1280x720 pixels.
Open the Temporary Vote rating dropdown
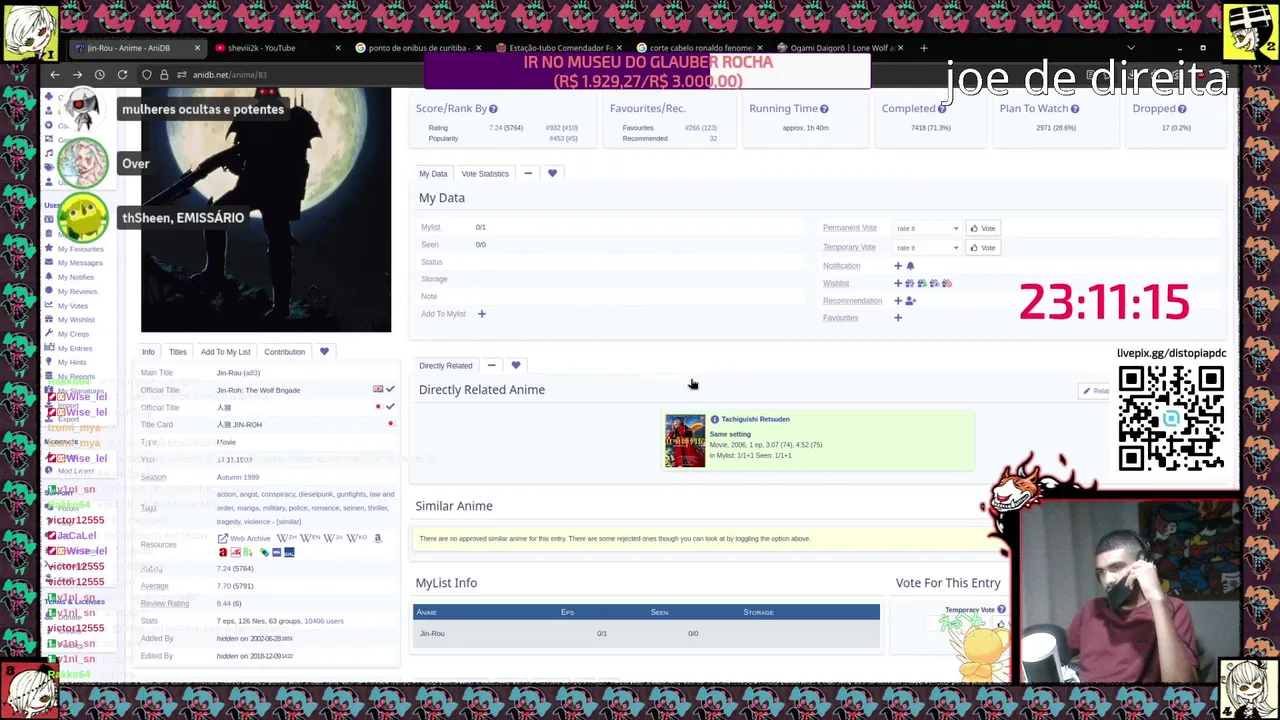point(927,248)
